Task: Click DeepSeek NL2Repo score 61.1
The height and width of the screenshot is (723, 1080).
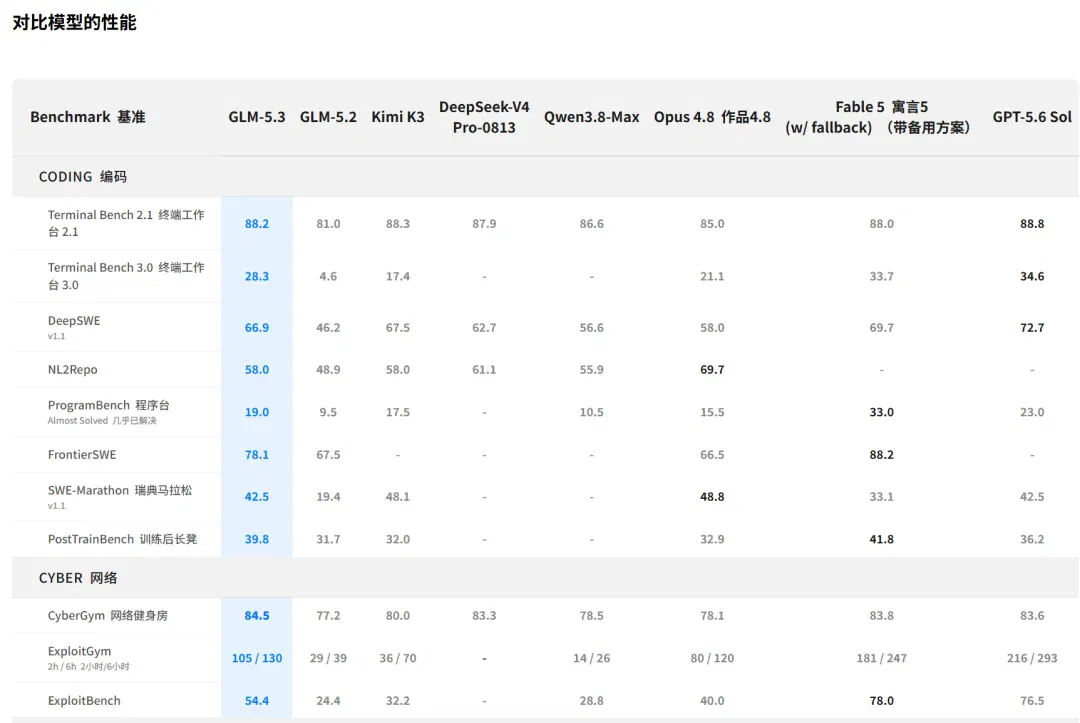Action: [x=484, y=370]
